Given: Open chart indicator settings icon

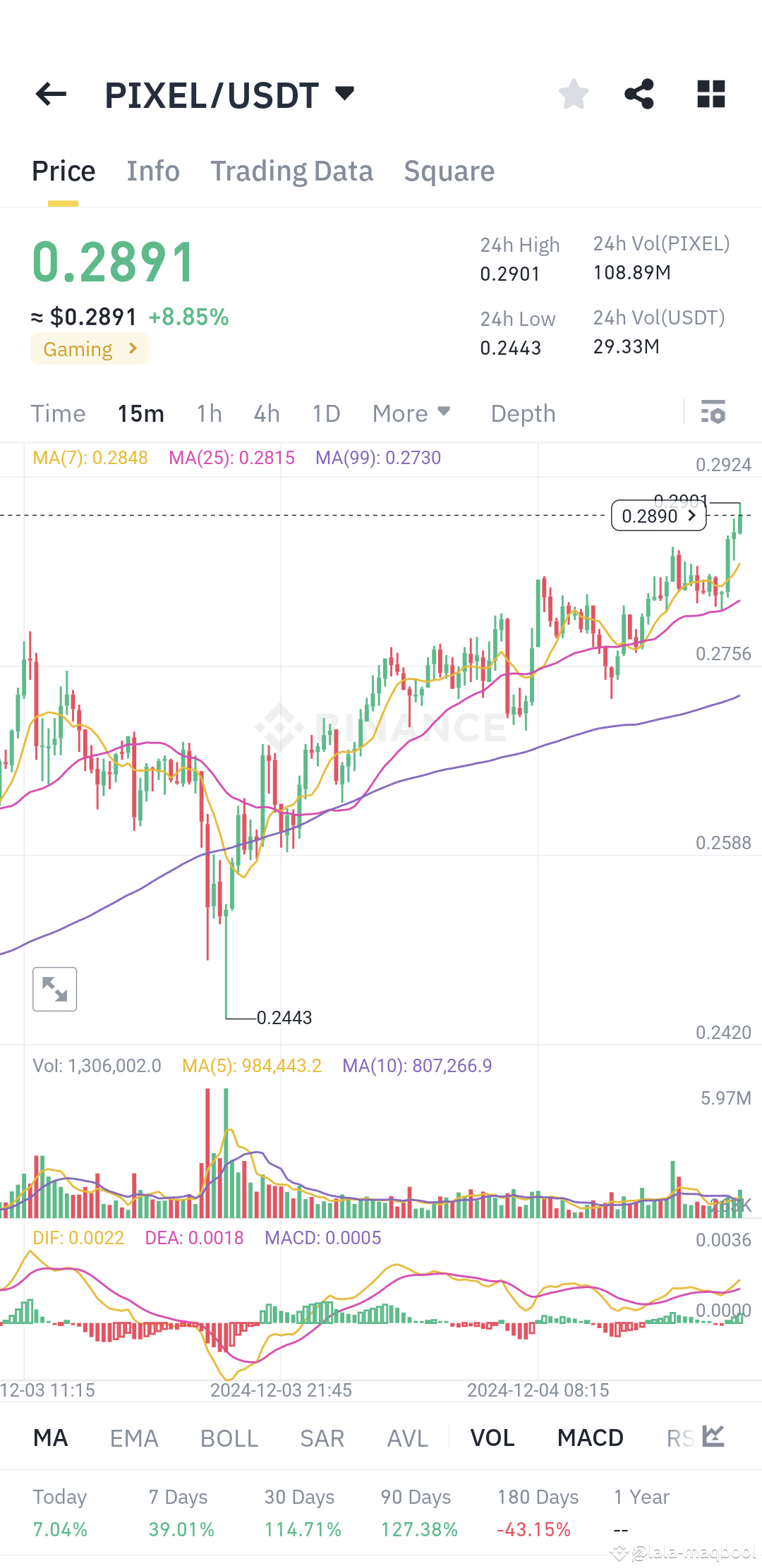Looking at the screenshot, I should pos(713,413).
